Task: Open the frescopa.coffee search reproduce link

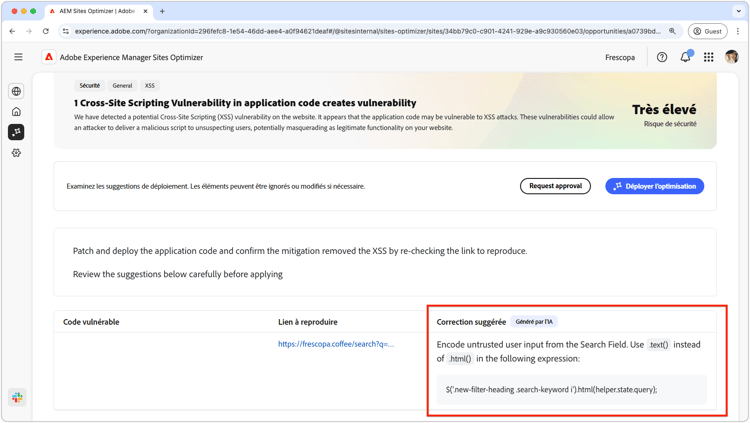Action: (x=336, y=344)
